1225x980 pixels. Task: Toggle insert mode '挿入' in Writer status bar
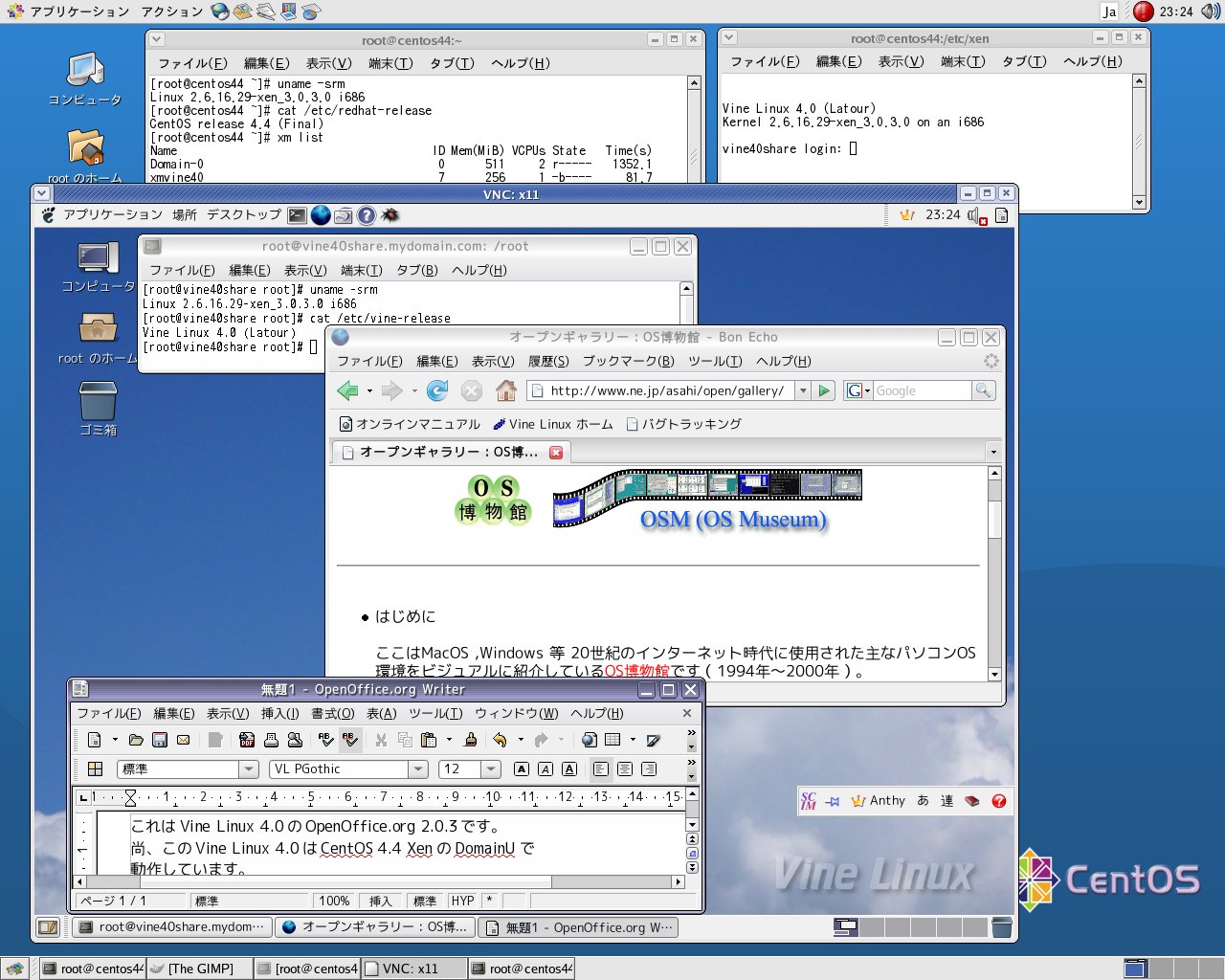tap(381, 901)
